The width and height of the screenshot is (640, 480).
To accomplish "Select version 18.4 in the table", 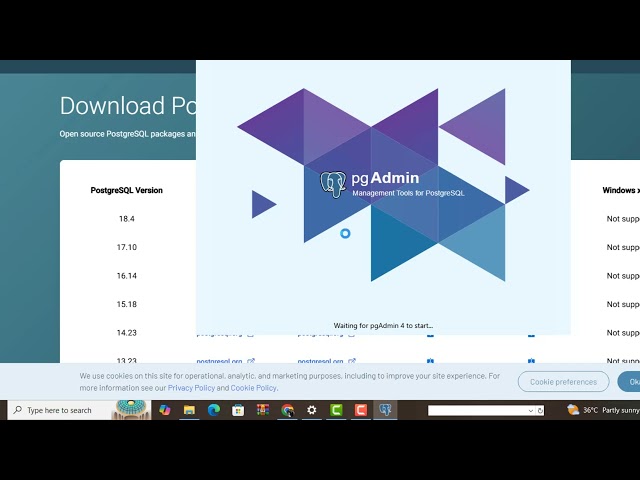I will pos(127,219).
